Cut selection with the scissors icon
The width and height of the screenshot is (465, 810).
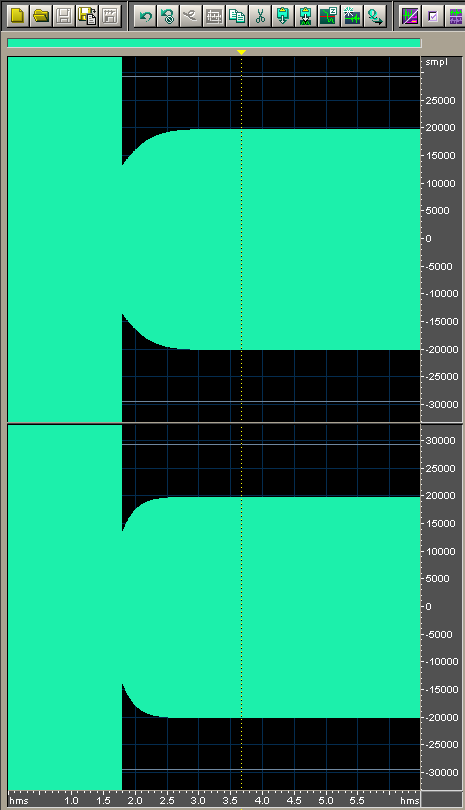pos(260,16)
